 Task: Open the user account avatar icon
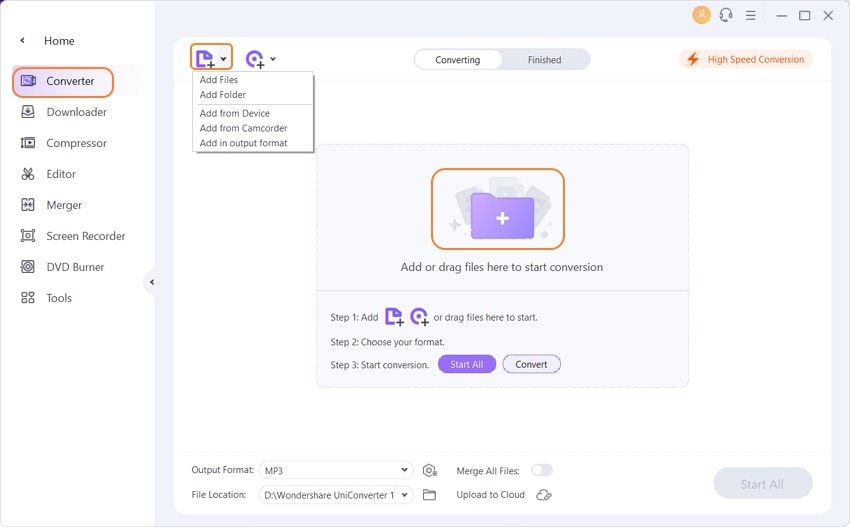pos(701,15)
